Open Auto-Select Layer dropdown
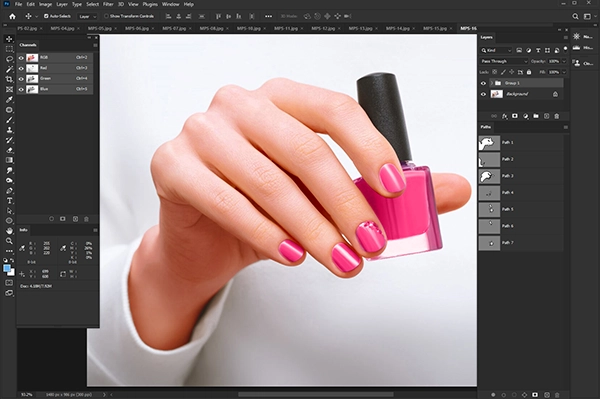 click(88, 16)
